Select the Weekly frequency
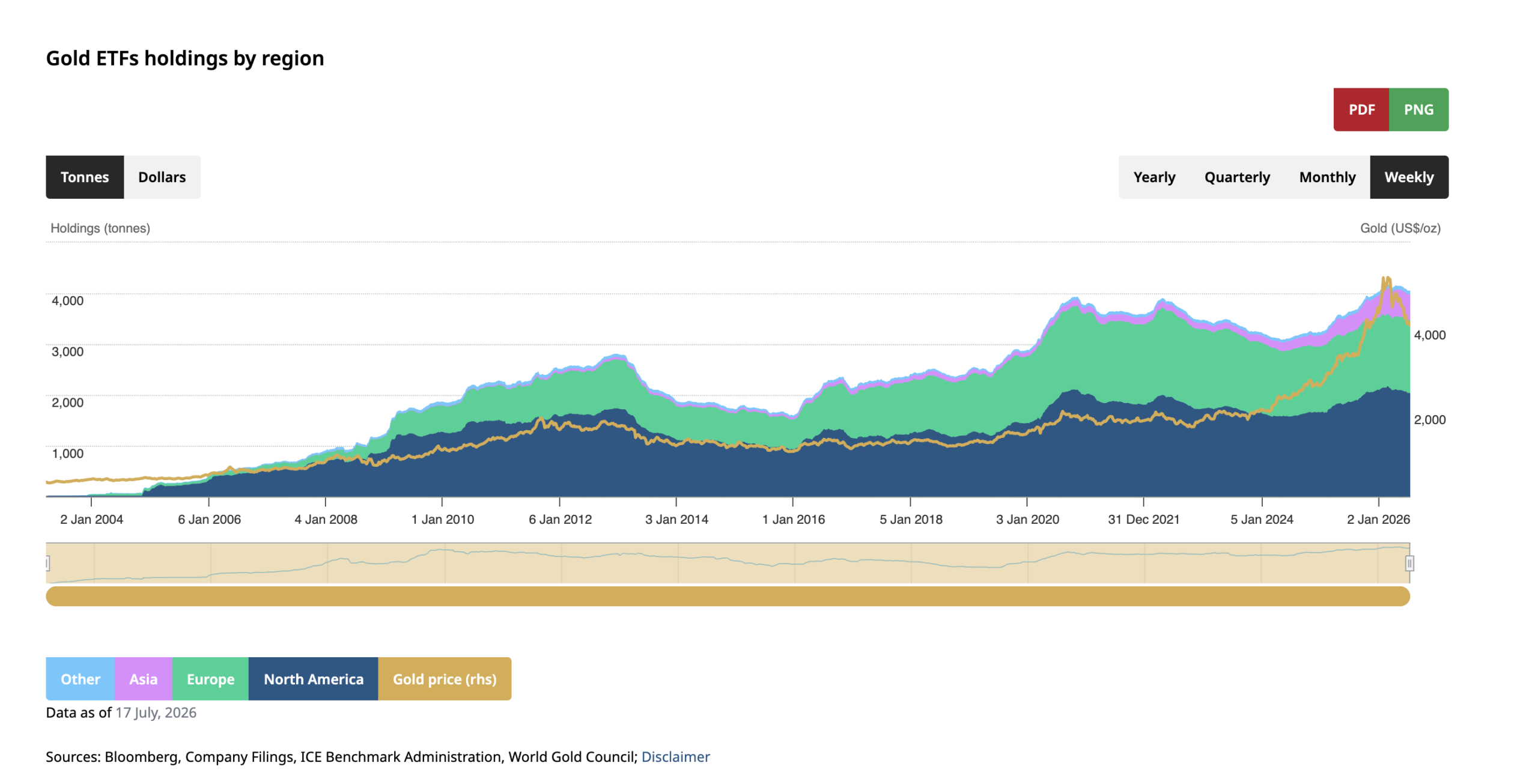This screenshot has width=1538, height=784. pyautogui.click(x=1409, y=177)
